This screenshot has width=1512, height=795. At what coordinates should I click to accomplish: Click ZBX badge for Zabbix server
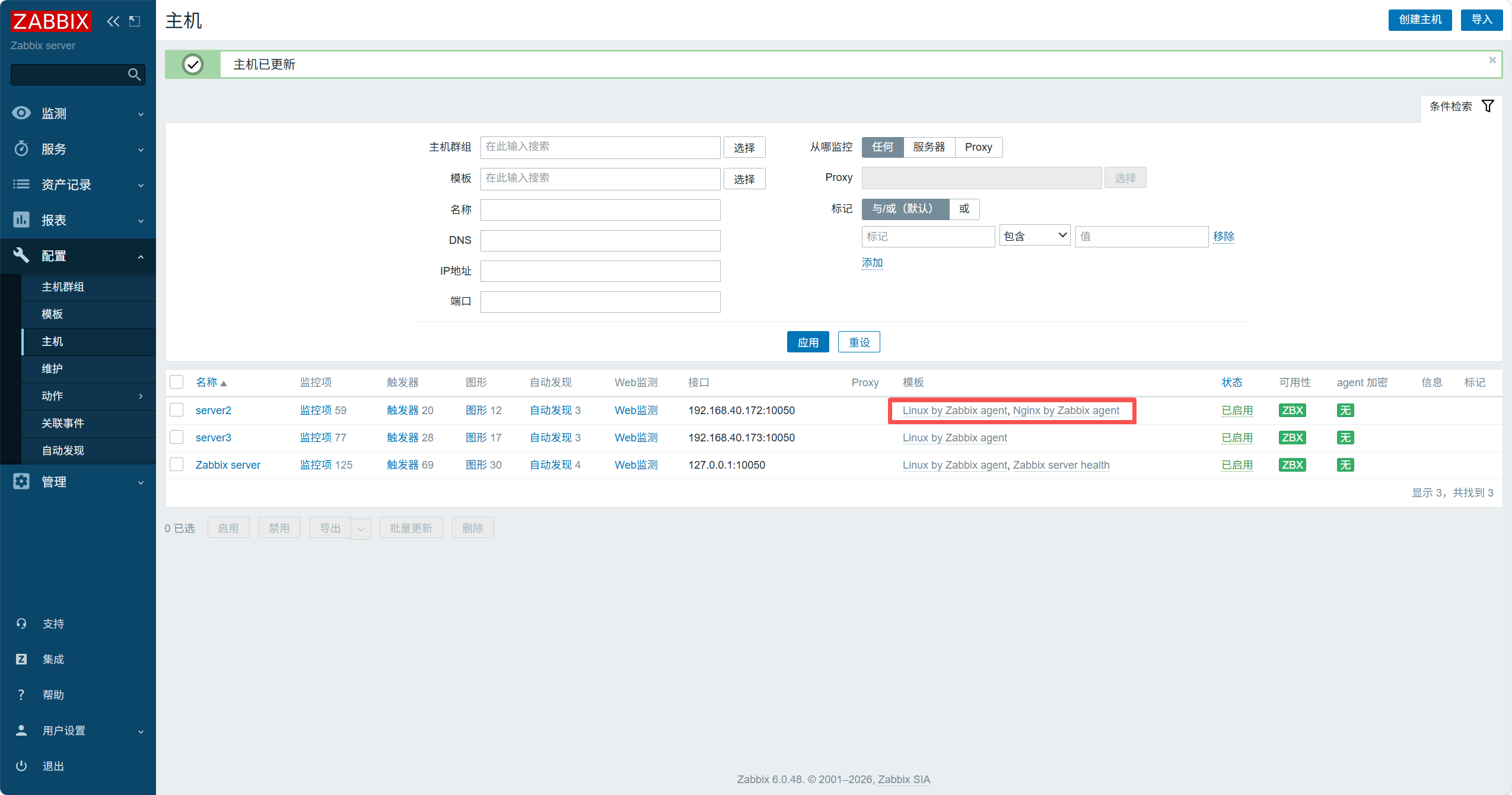tap(1293, 465)
